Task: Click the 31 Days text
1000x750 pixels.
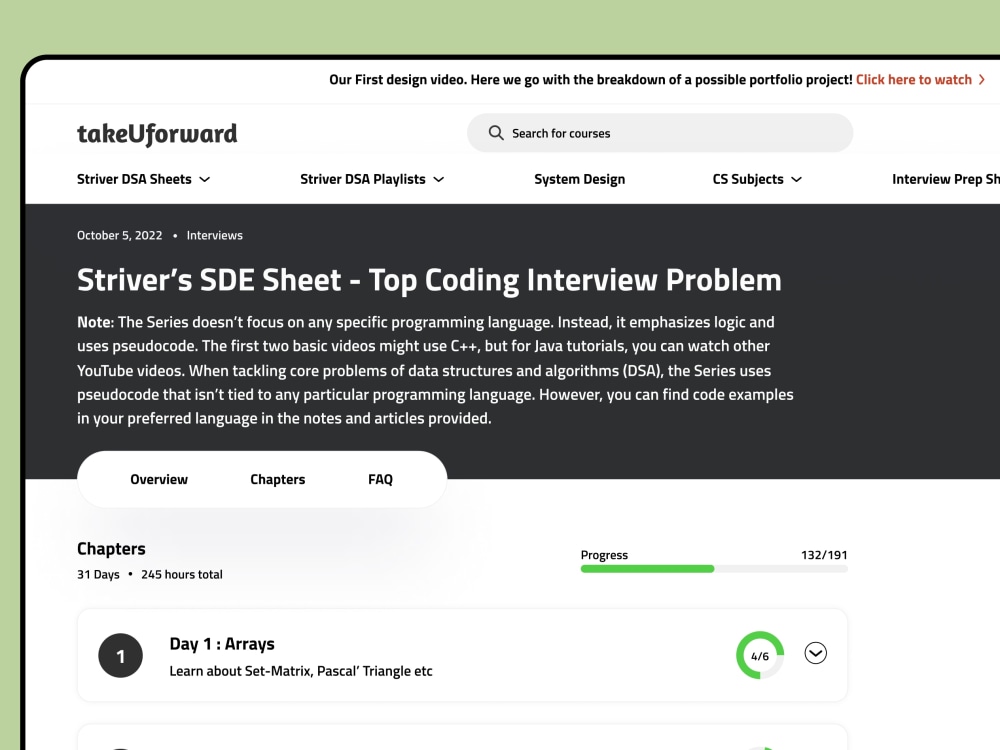Action: (x=98, y=575)
